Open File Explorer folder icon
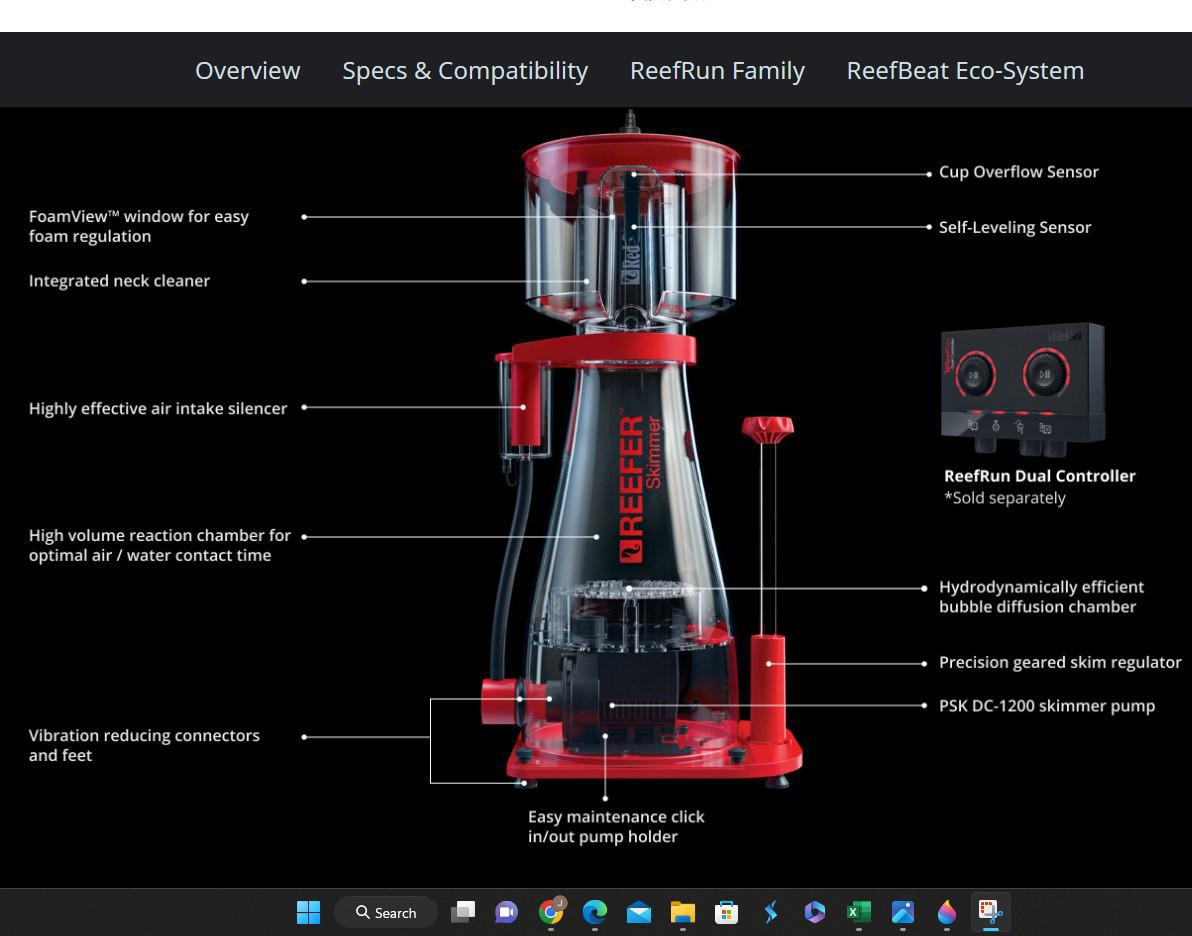The image size is (1192, 936). (x=683, y=912)
